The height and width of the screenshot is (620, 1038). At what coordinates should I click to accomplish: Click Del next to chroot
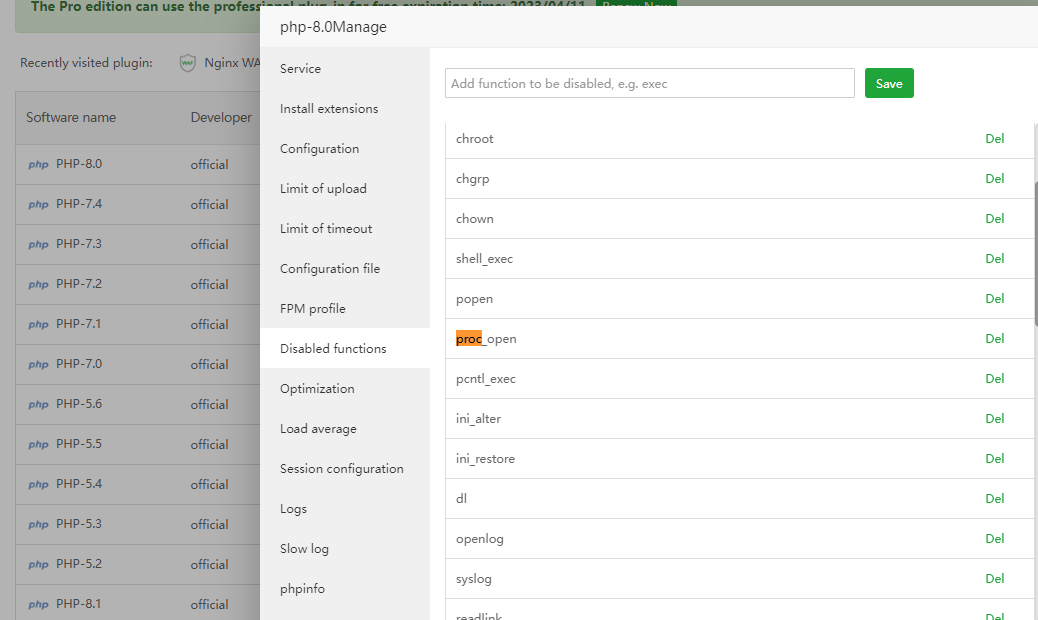(x=994, y=139)
